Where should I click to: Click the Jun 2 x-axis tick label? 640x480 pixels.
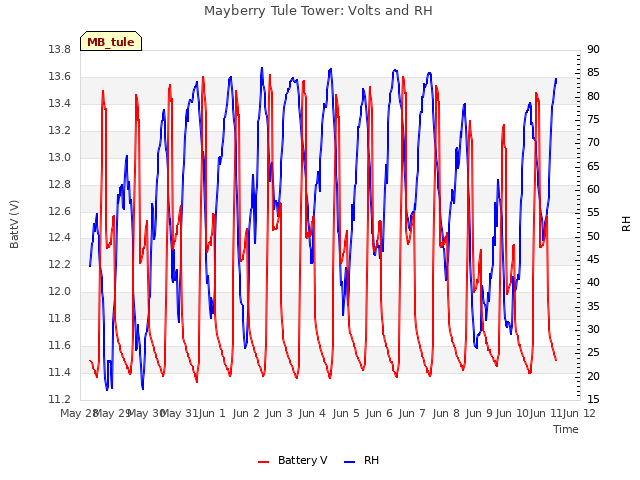click(246, 413)
